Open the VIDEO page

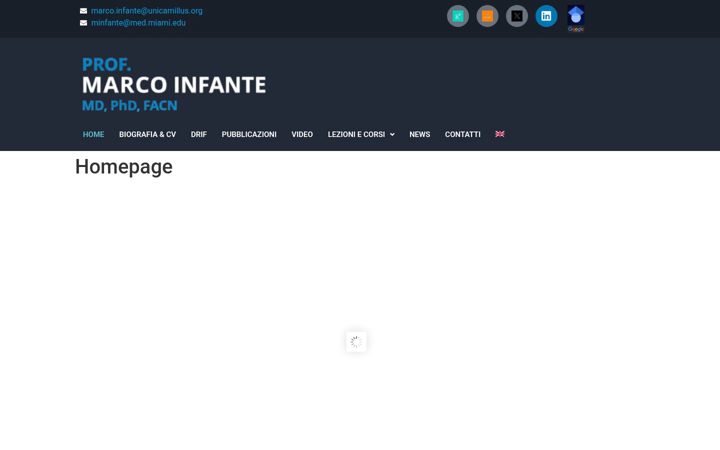[x=302, y=135]
